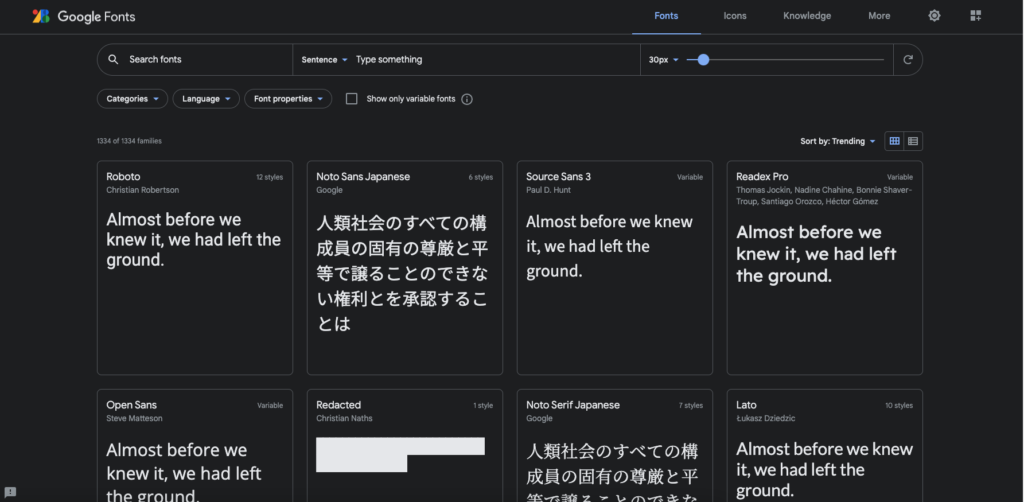Click 'Christian Naths' designer name
1024x502 pixels.
pyautogui.click(x=344, y=418)
